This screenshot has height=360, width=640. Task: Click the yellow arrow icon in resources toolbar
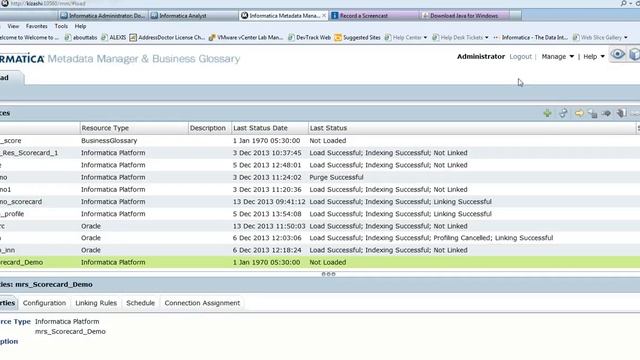[579, 113]
